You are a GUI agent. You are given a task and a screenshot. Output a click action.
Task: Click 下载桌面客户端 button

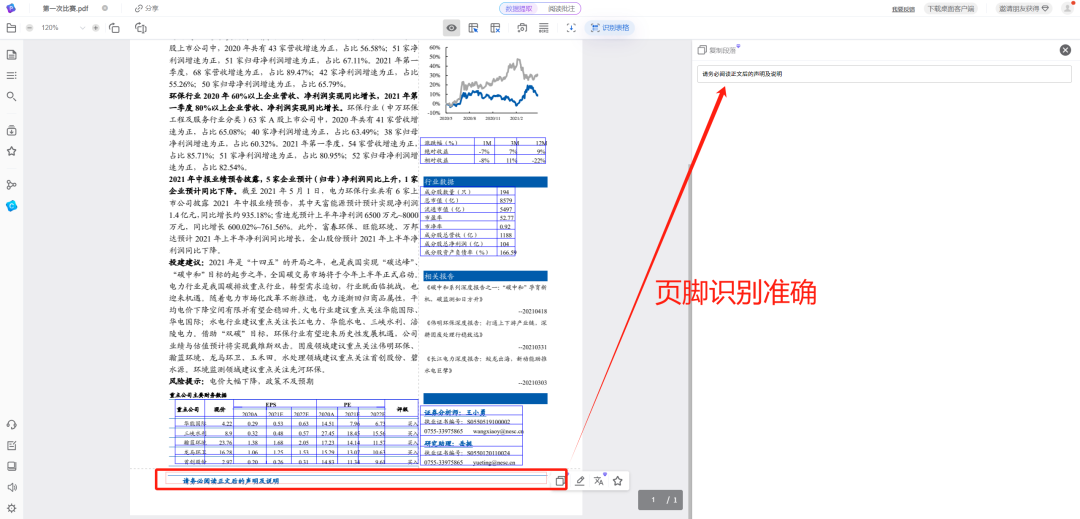click(951, 9)
